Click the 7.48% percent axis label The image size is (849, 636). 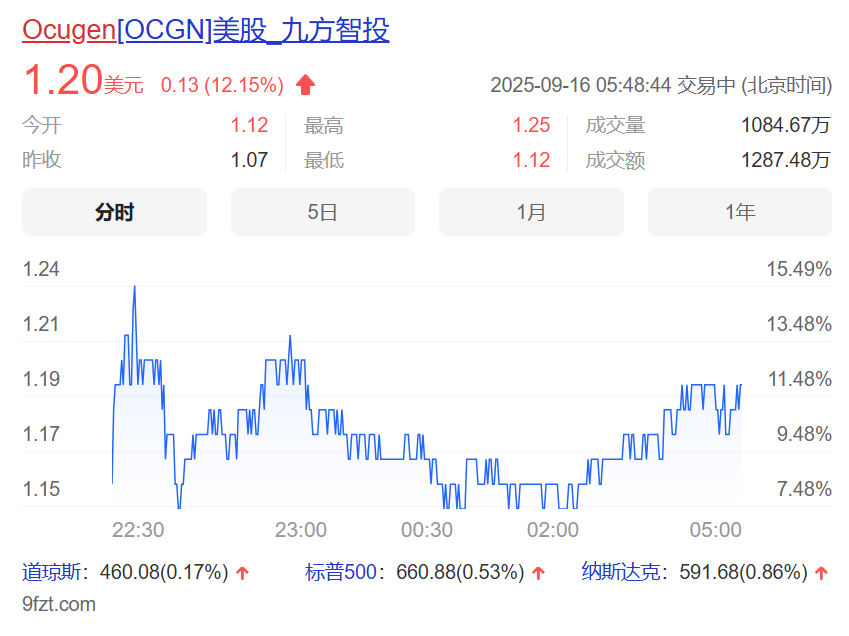[x=805, y=489]
